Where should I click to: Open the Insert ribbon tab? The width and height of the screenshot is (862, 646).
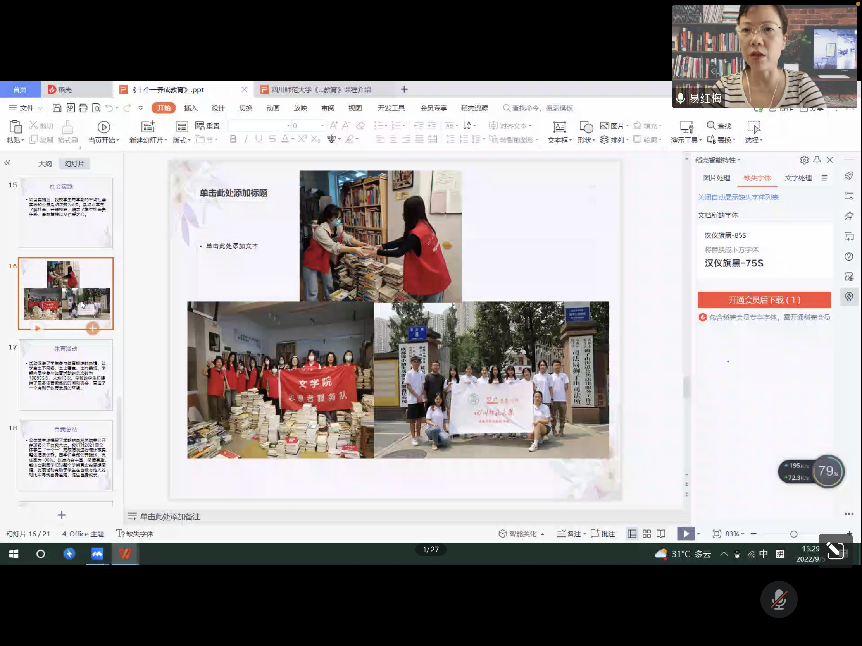pyautogui.click(x=190, y=108)
